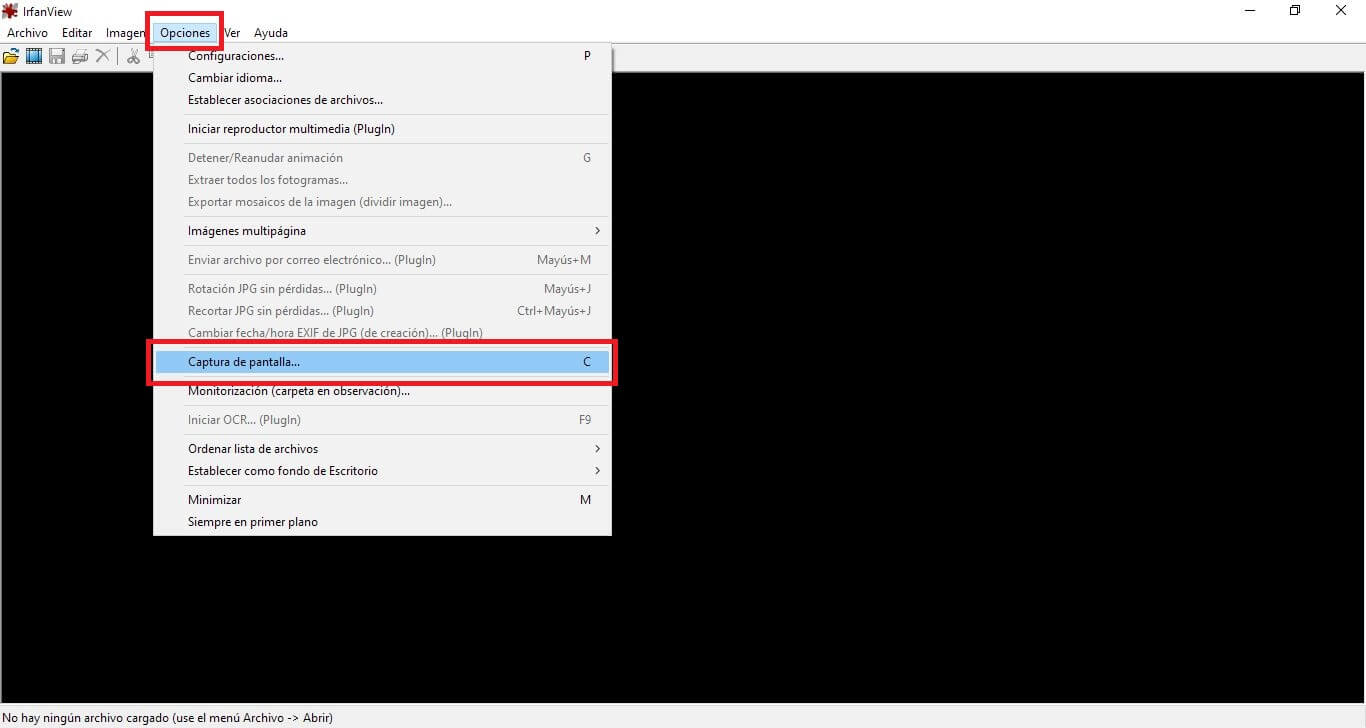Click the Print toolbar icon
Image resolution: width=1366 pixels, height=728 pixels.
pos(80,56)
